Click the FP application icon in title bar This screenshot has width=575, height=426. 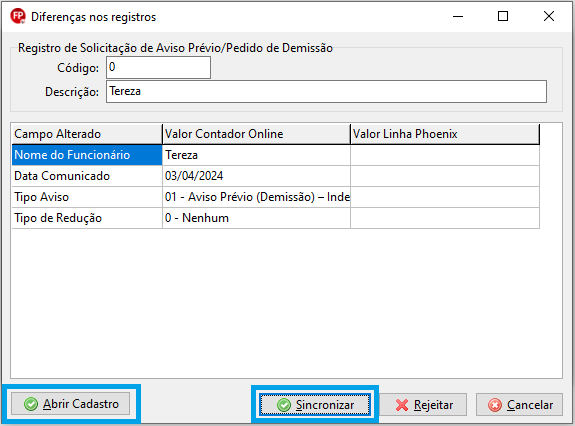18,16
